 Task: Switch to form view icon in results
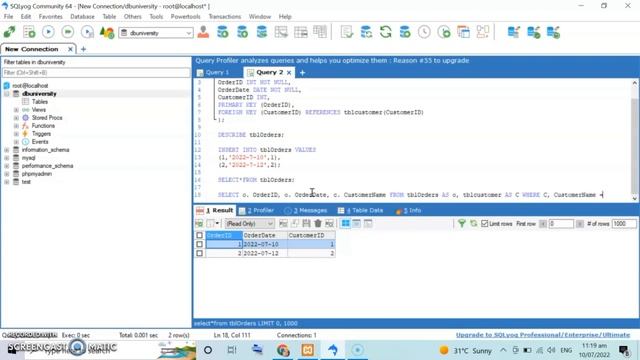tap(356, 223)
